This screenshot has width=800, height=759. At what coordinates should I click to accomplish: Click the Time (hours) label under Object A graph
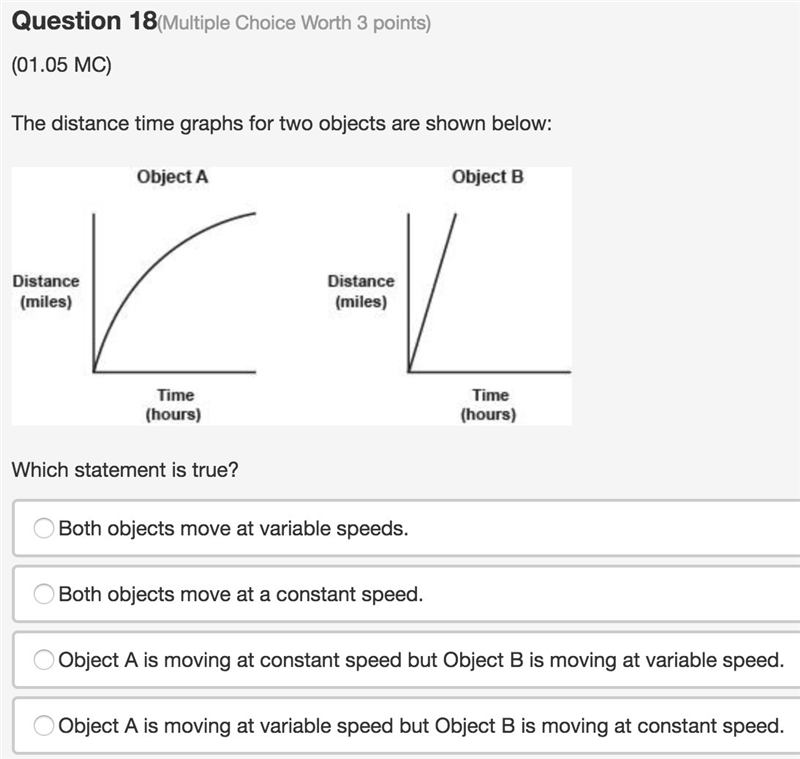[x=173, y=404]
